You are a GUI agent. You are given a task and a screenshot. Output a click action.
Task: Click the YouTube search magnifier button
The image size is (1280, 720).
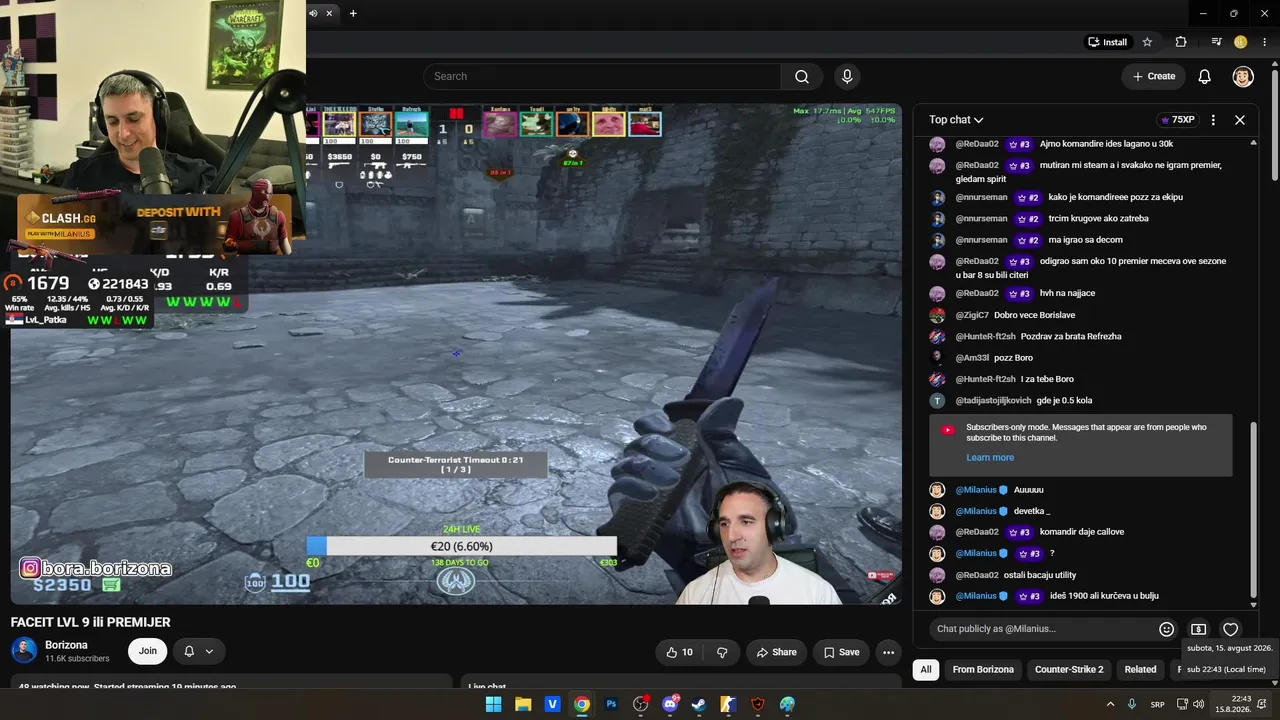pos(802,77)
